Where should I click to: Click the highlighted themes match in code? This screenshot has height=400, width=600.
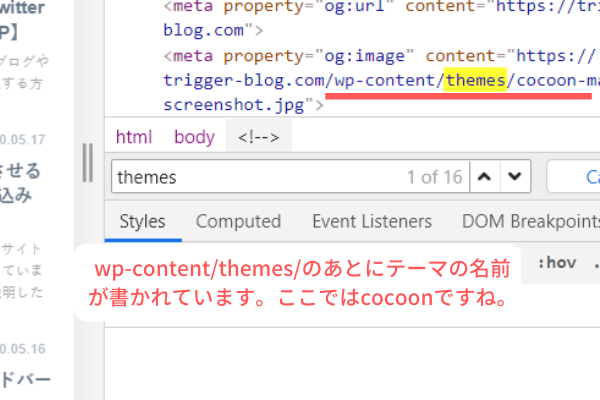tap(475, 80)
